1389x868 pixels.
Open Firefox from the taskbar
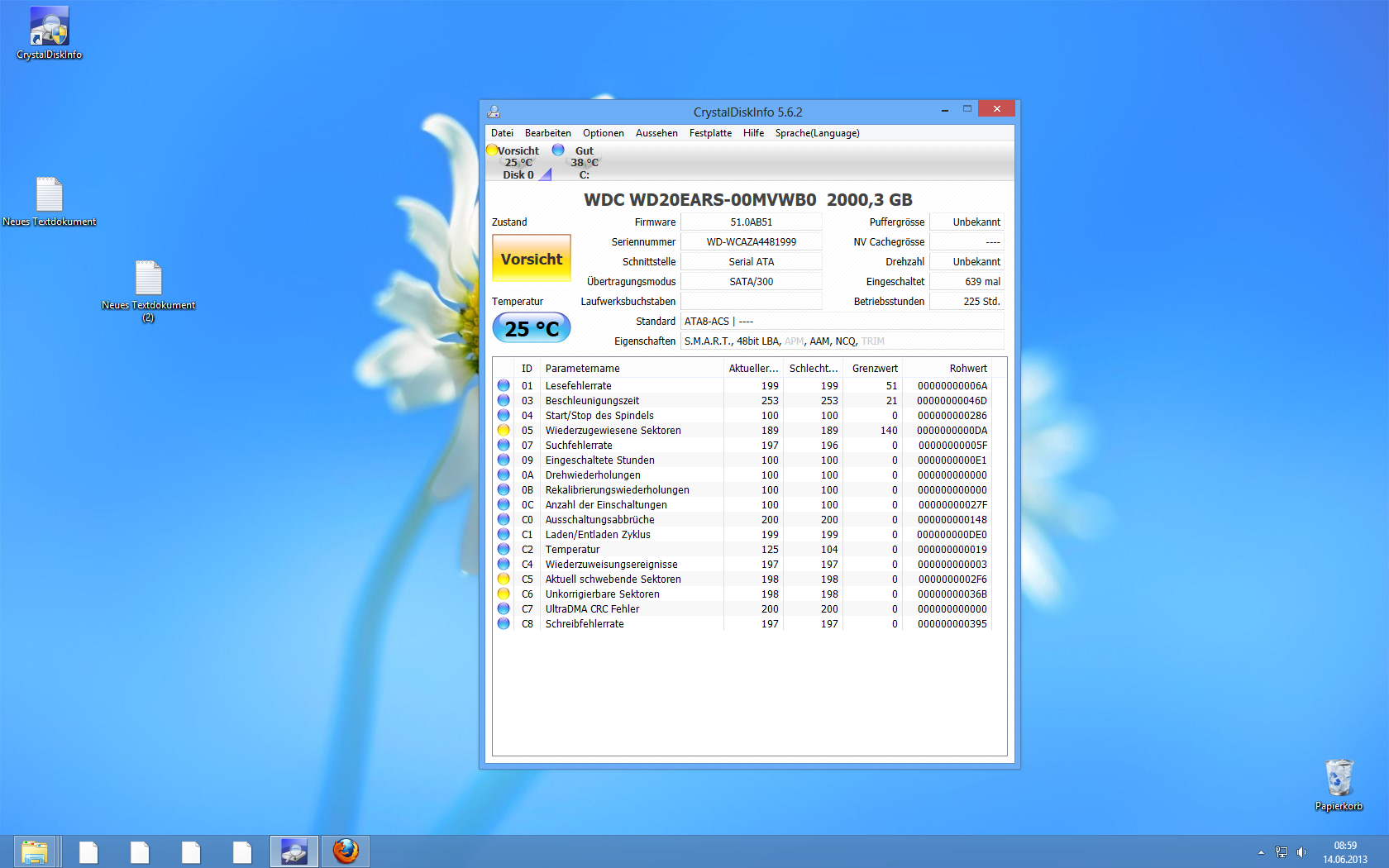pyautogui.click(x=346, y=851)
